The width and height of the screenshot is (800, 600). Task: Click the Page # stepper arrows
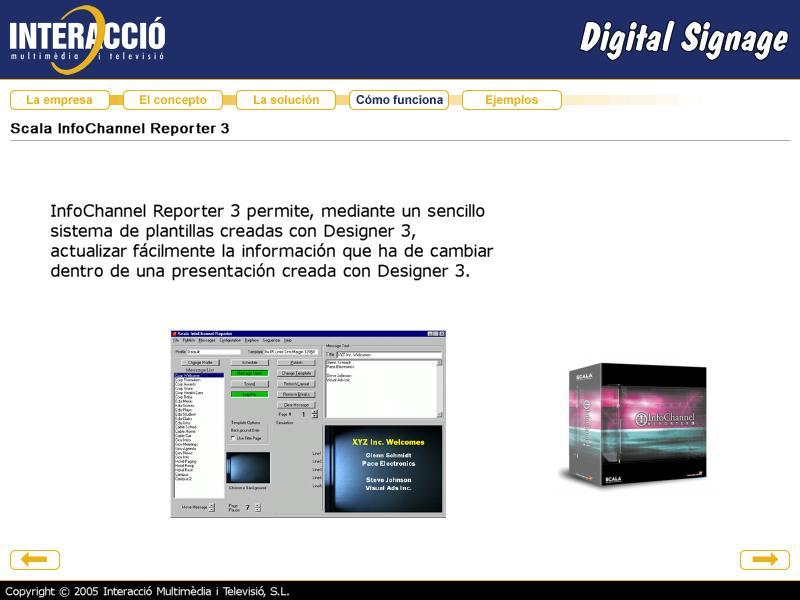[314, 414]
